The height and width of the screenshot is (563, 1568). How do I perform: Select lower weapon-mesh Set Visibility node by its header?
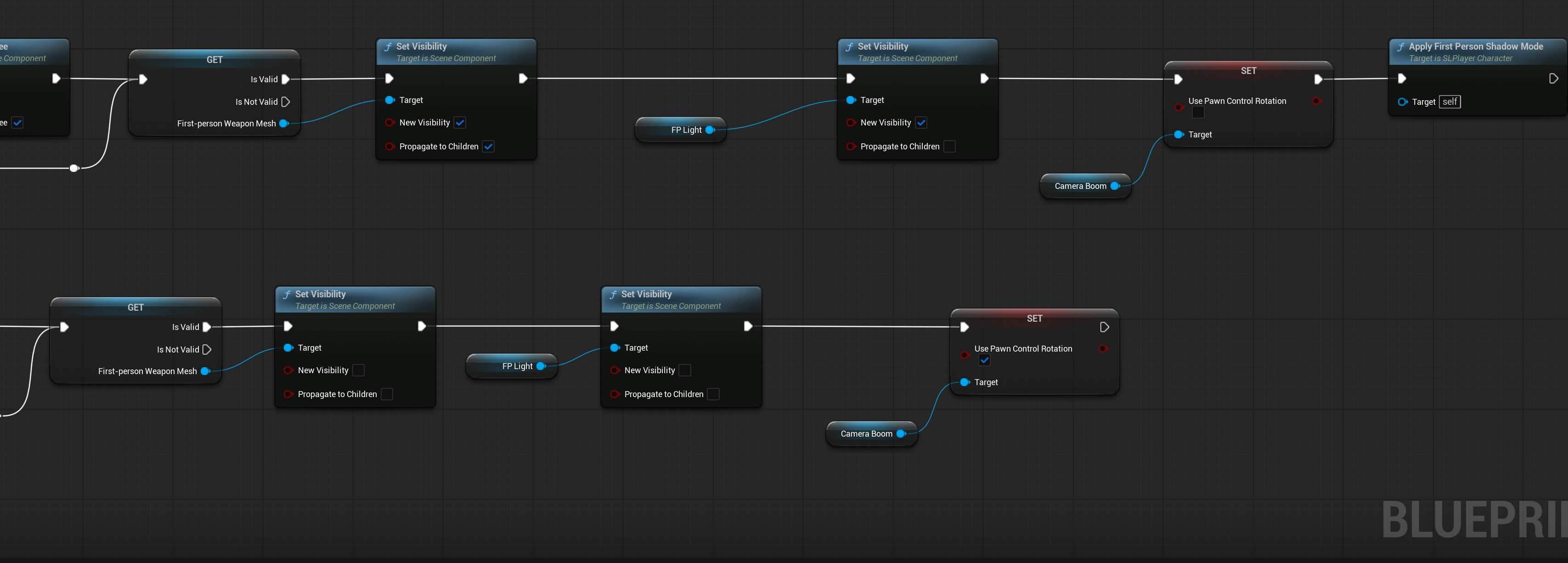coord(355,300)
